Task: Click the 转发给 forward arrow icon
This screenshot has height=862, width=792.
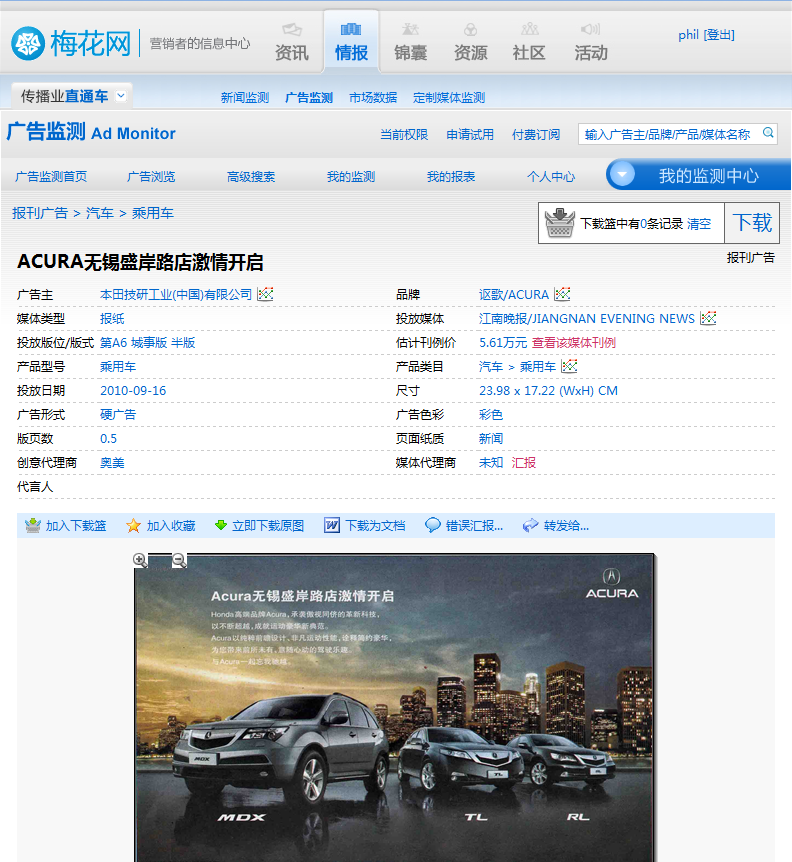Action: pos(530,526)
